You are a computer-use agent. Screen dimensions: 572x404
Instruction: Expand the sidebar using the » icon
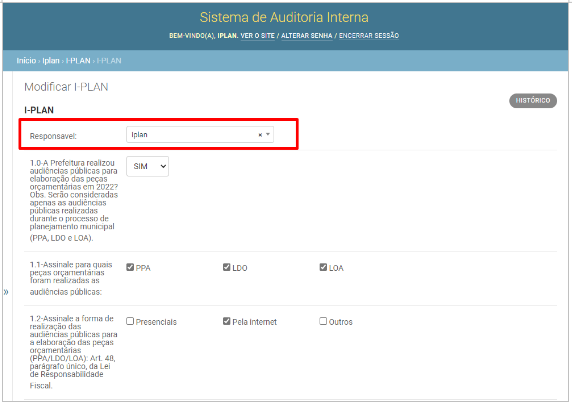pyautogui.click(x=6, y=292)
